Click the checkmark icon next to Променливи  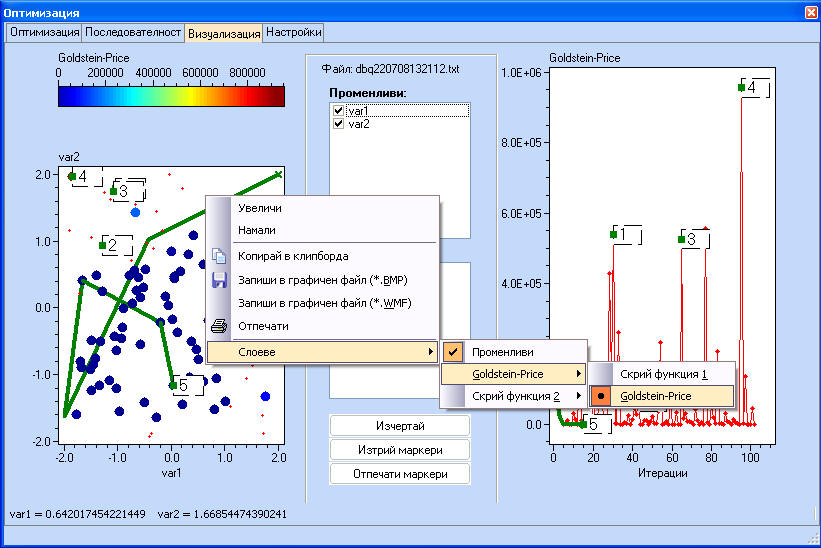tap(453, 352)
